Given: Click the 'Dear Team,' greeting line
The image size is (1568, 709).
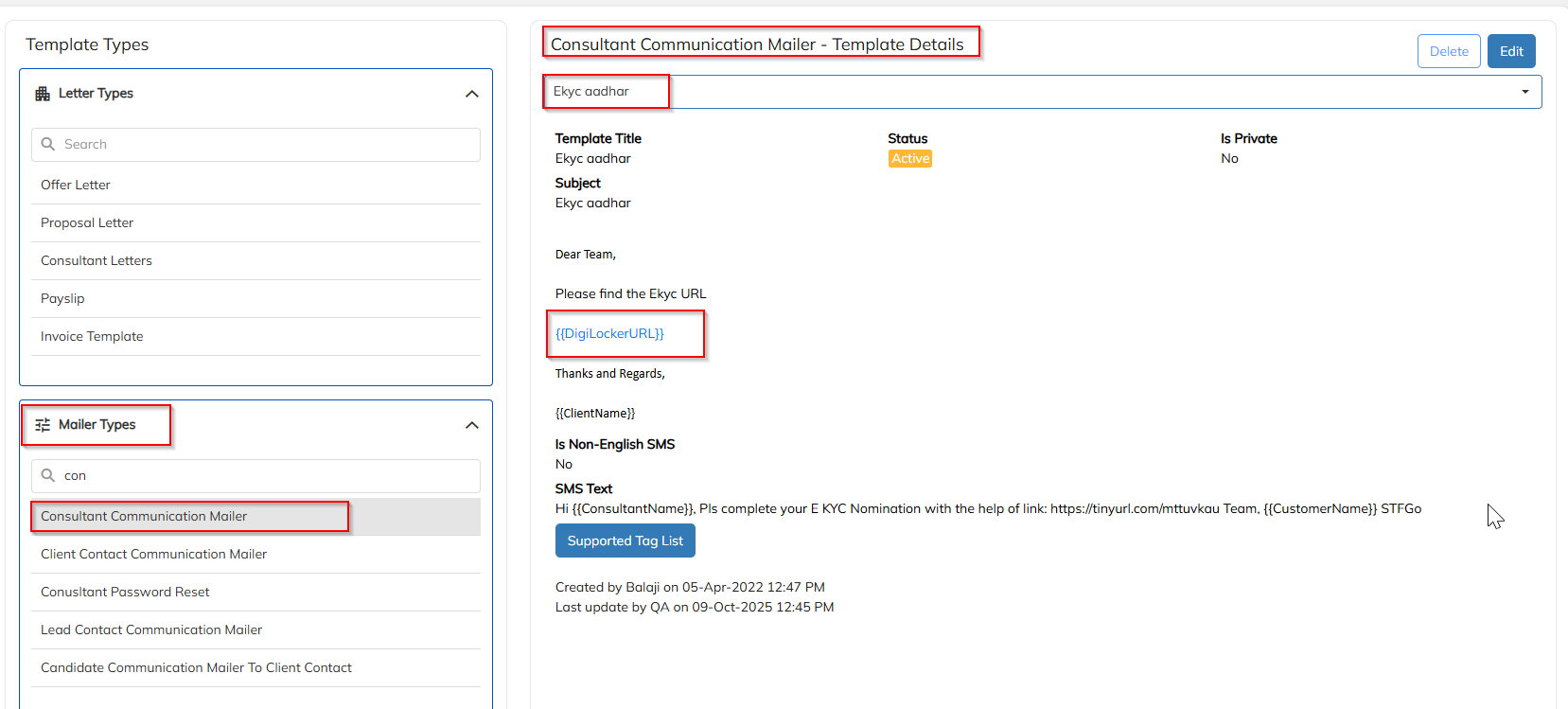Looking at the screenshot, I should tap(586, 255).
